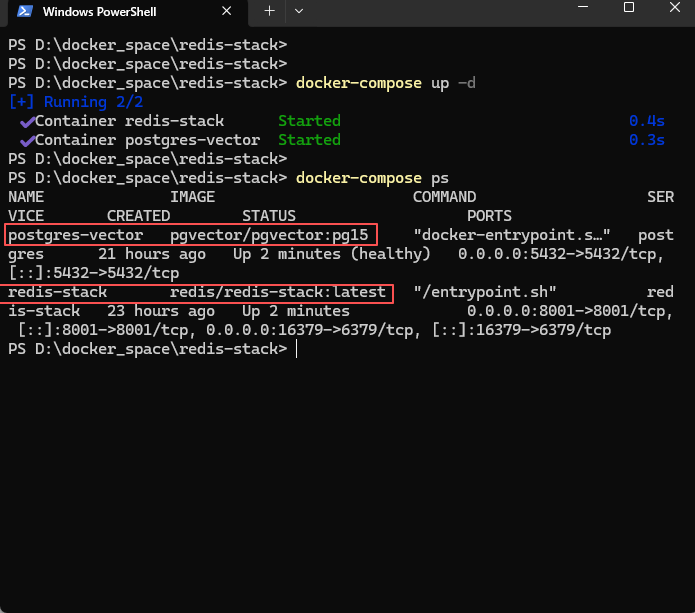
Task: Click '0.0.0.0:16379->6379/tcp,' port mapping
Action: pos(314,330)
